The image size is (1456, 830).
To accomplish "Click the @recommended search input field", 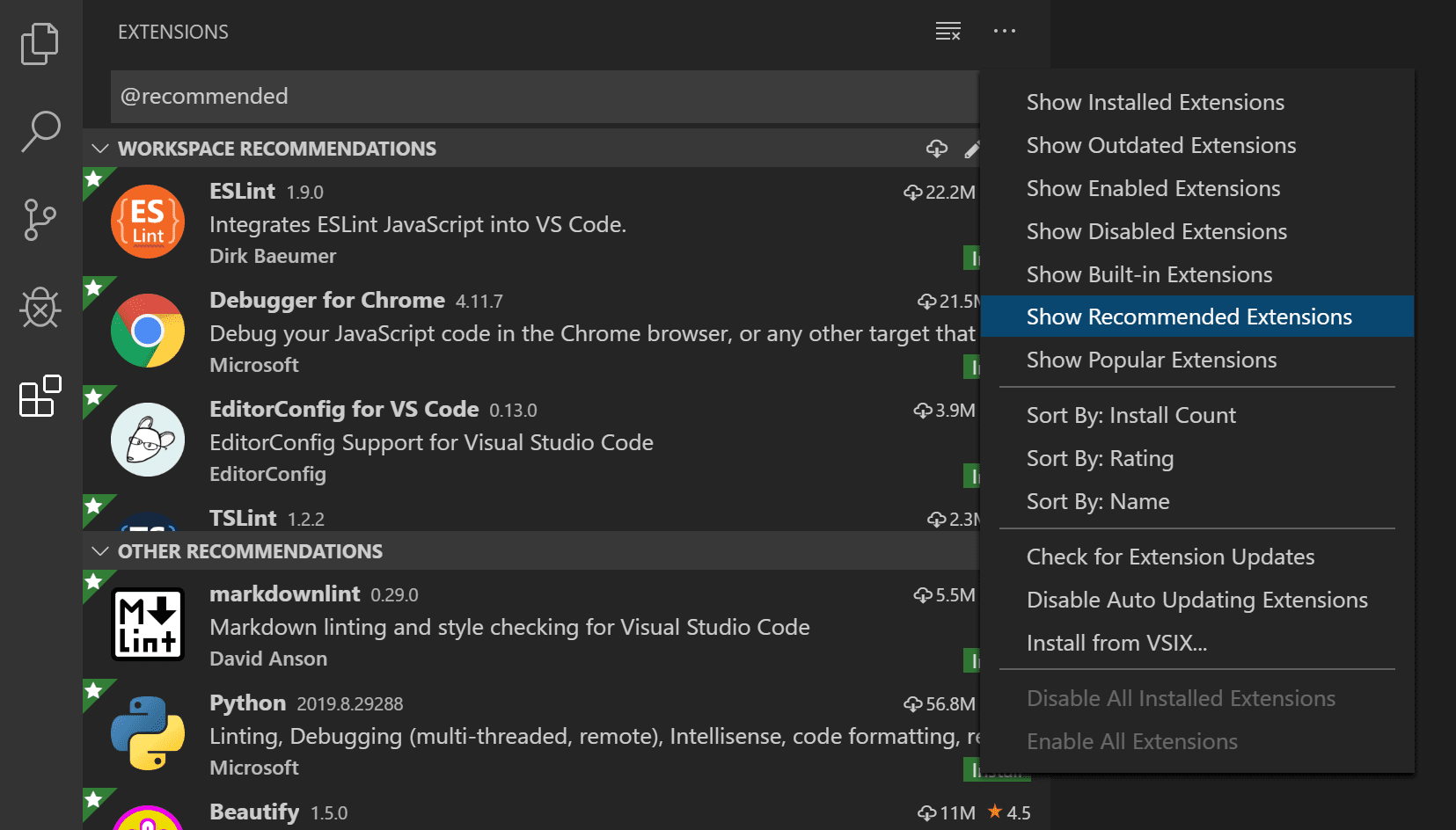I will (528, 97).
